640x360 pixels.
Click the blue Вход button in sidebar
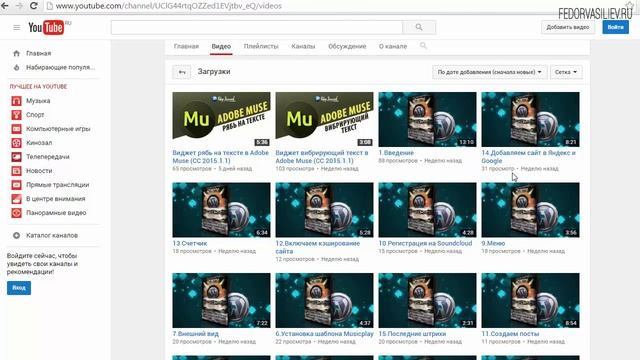(19, 288)
